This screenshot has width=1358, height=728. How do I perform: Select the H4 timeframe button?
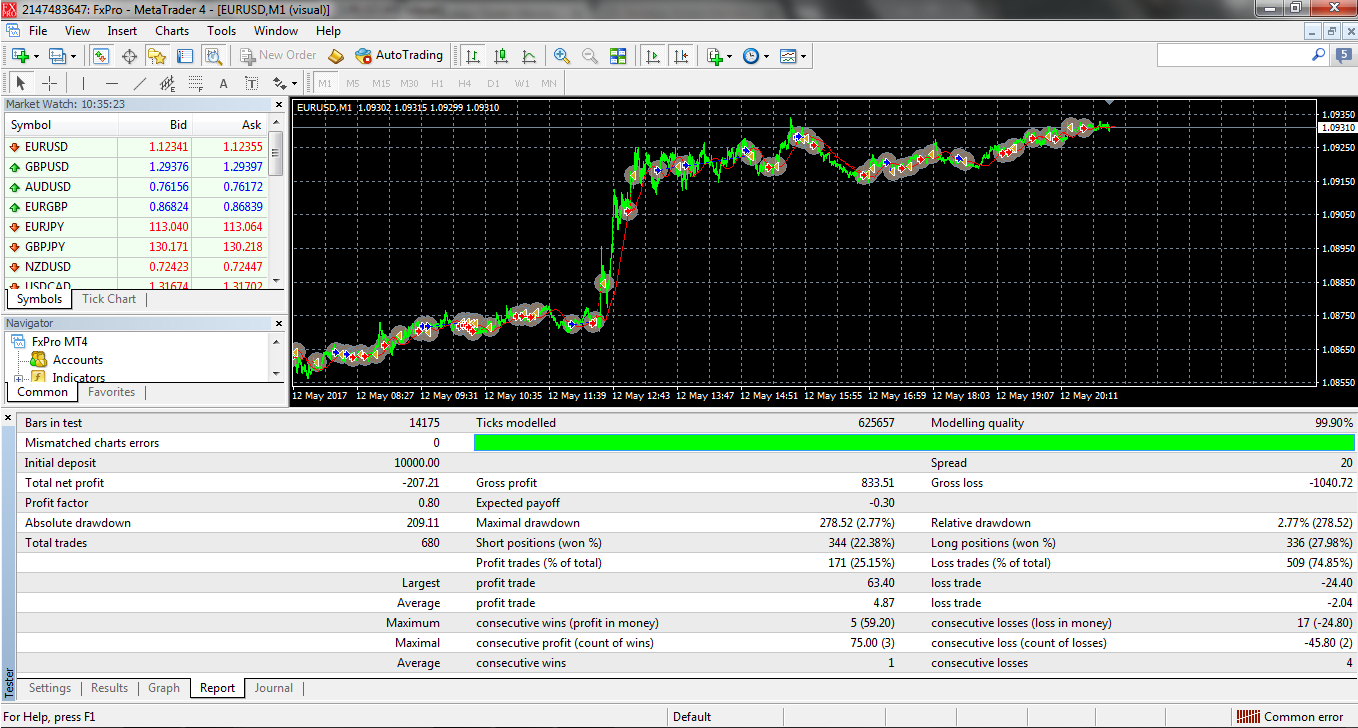(x=465, y=83)
